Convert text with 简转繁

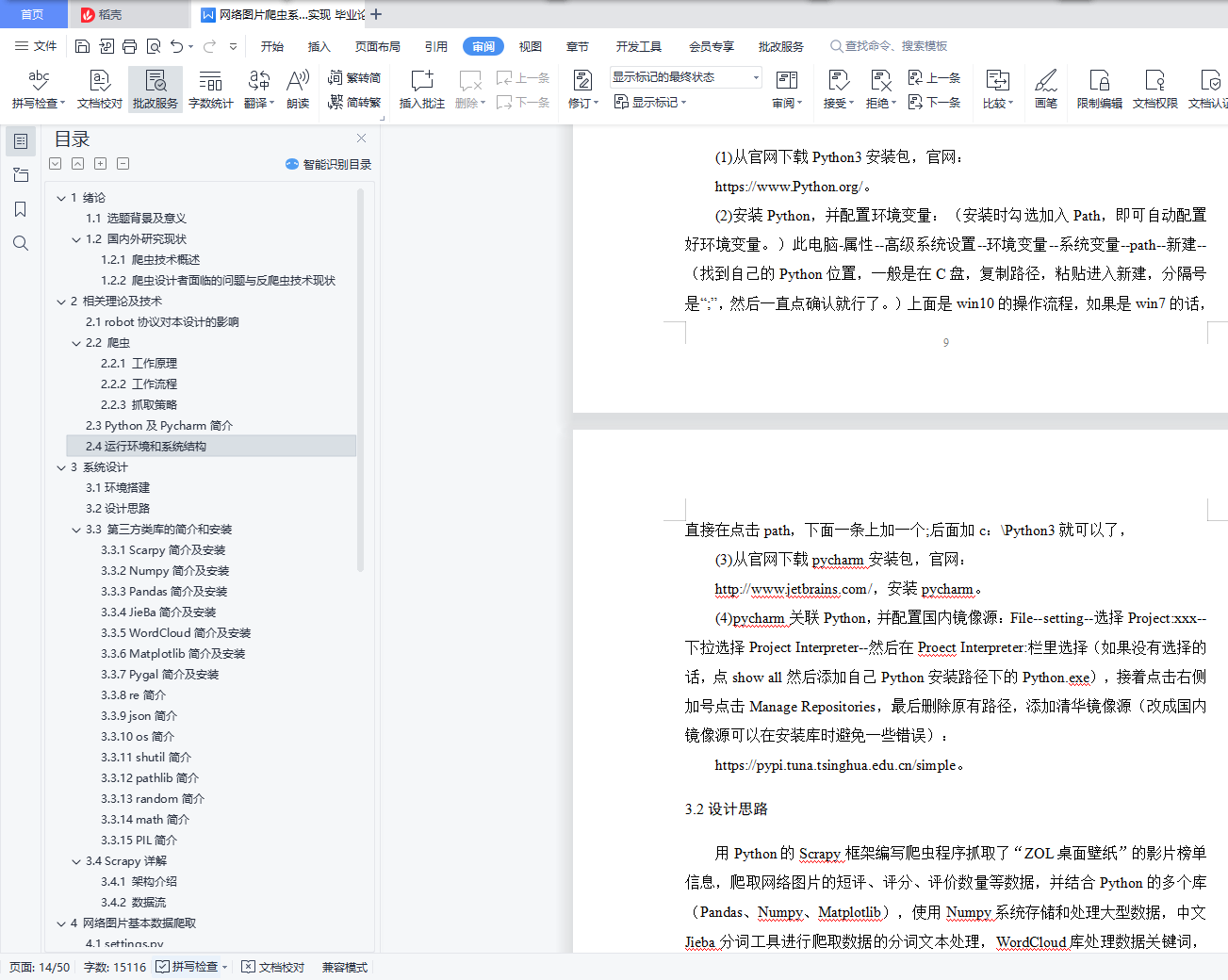point(354,103)
